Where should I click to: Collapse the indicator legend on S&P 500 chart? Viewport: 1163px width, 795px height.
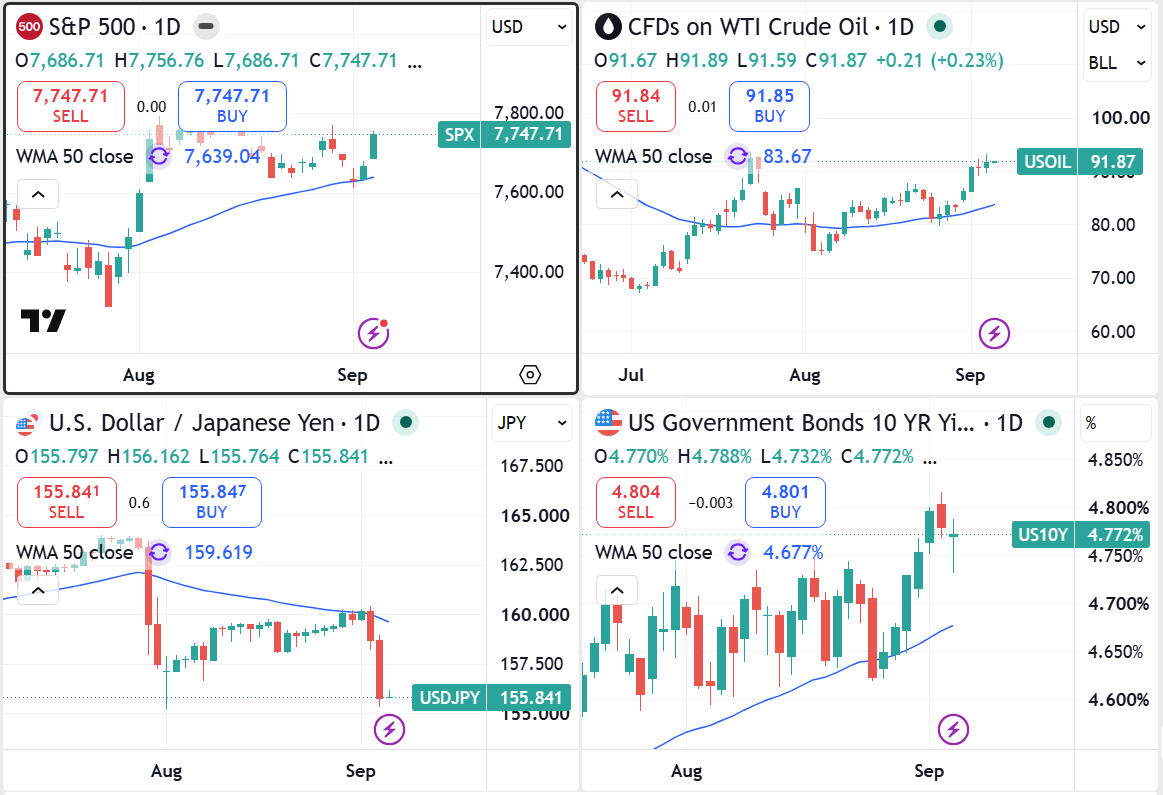pos(39,194)
